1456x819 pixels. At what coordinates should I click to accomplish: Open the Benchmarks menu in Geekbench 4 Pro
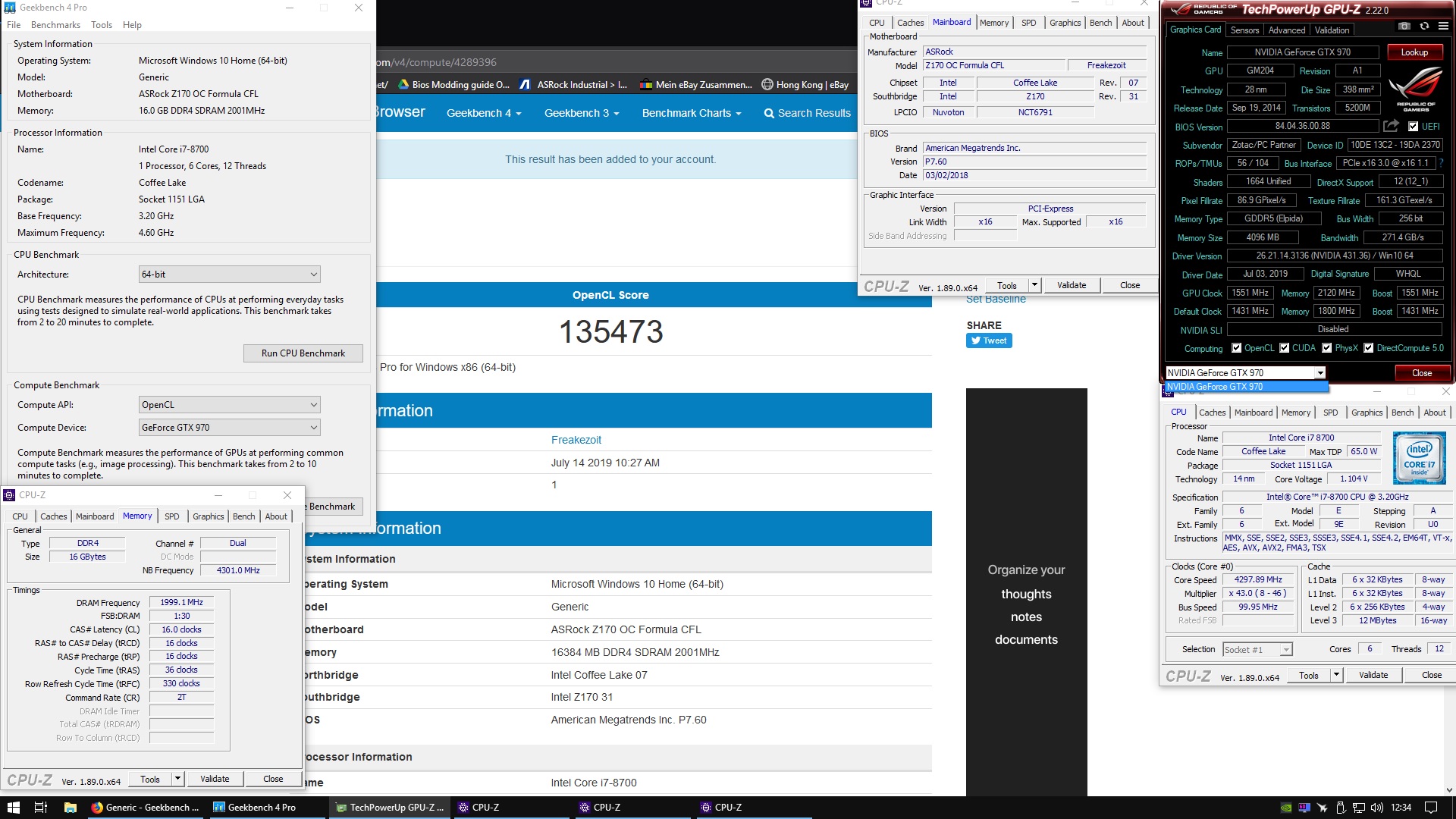point(55,25)
